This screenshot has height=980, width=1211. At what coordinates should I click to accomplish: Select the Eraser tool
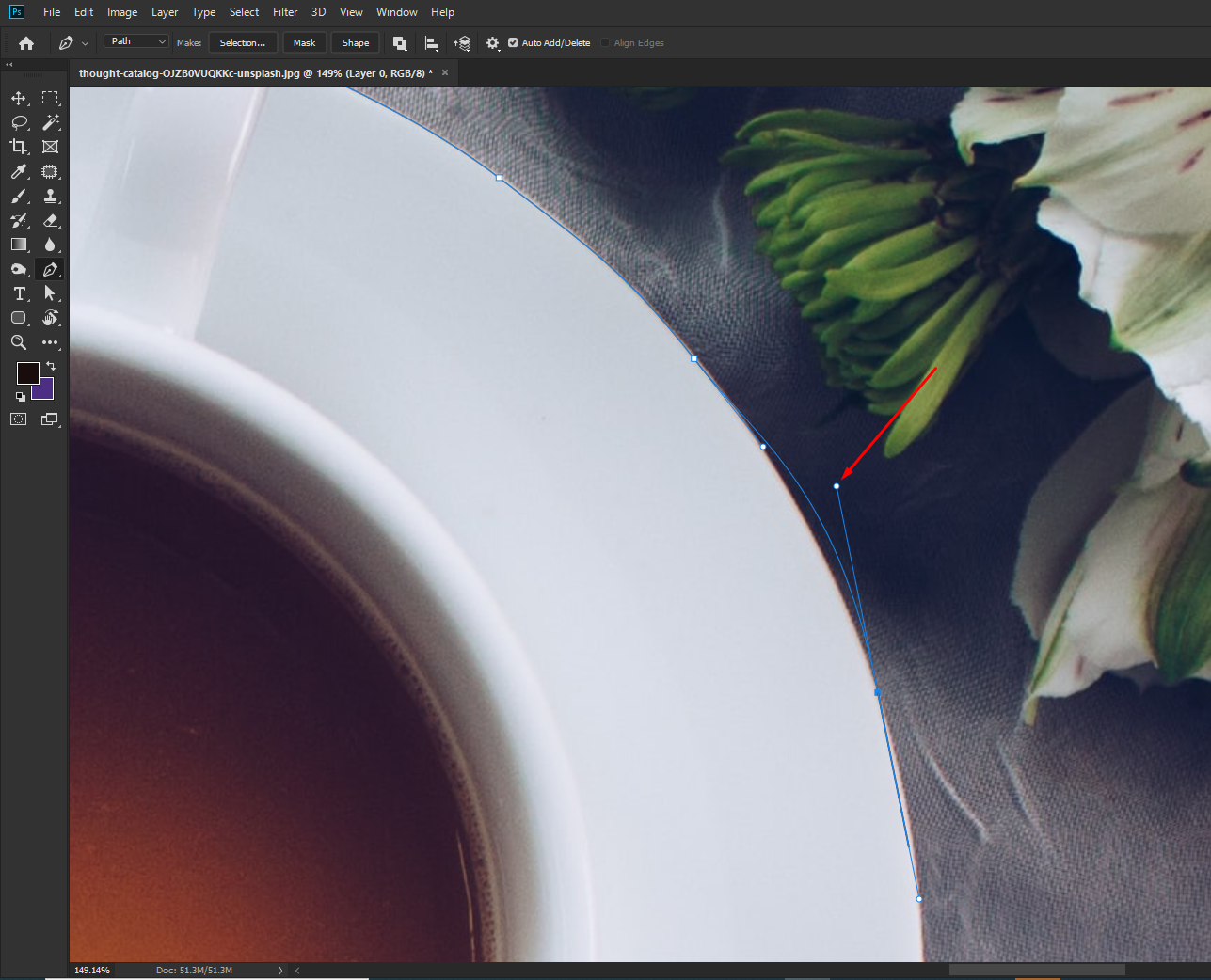pos(50,220)
